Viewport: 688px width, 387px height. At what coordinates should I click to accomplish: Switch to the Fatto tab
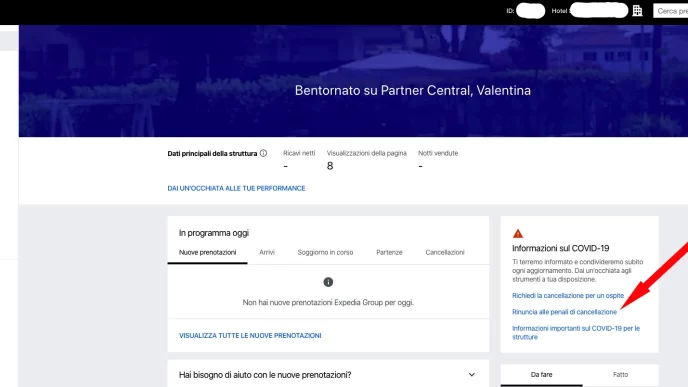620,375
